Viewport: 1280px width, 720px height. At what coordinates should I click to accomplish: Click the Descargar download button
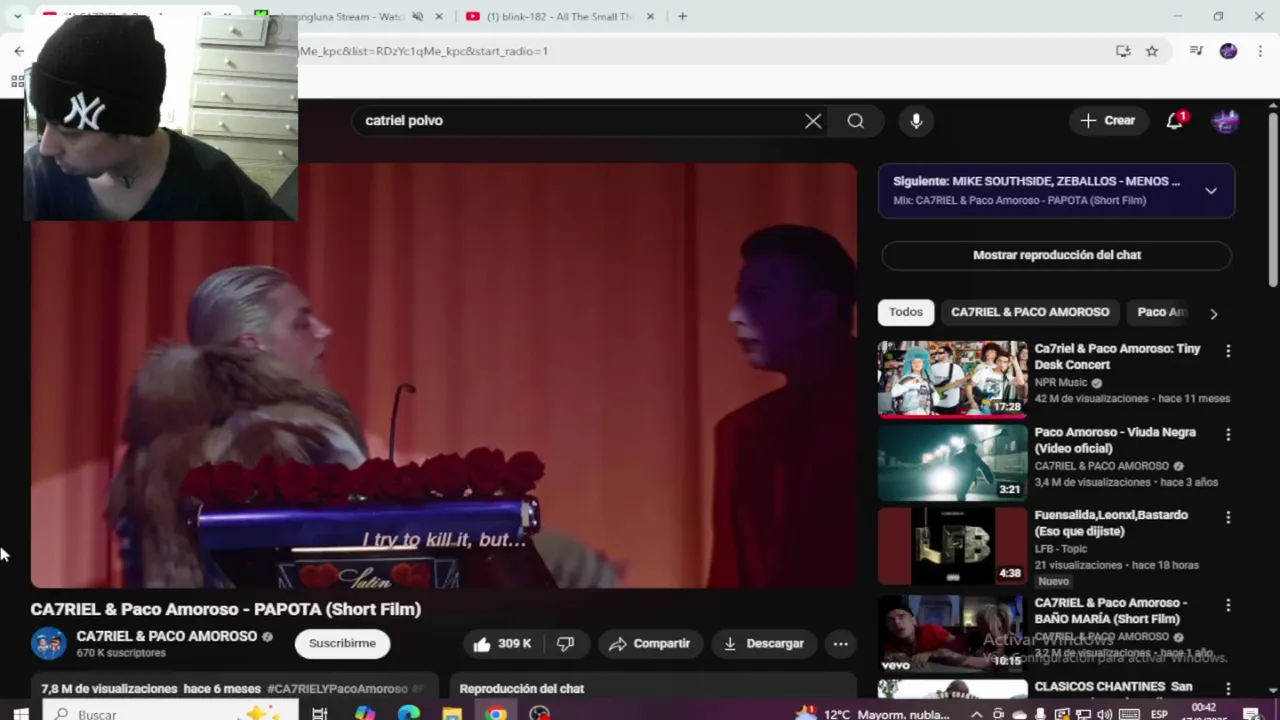[x=764, y=644]
